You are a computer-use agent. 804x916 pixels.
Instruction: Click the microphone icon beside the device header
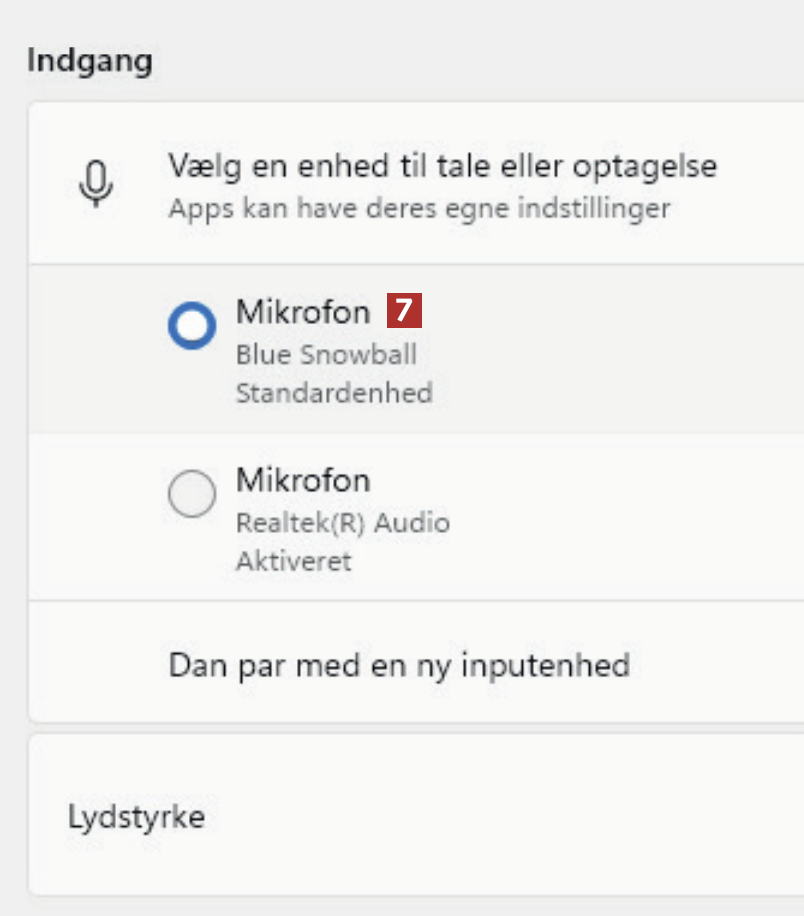pos(96,184)
